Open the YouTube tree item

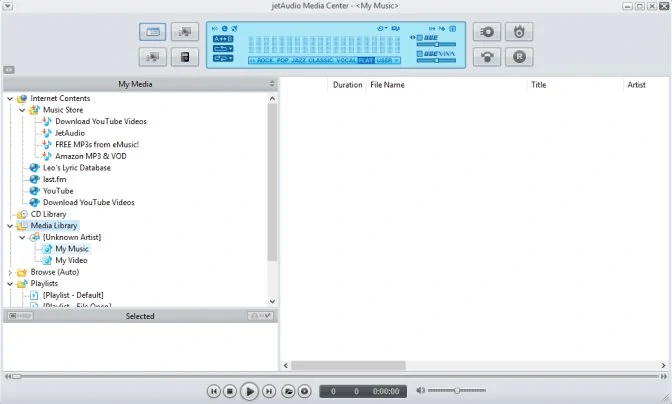click(x=58, y=191)
